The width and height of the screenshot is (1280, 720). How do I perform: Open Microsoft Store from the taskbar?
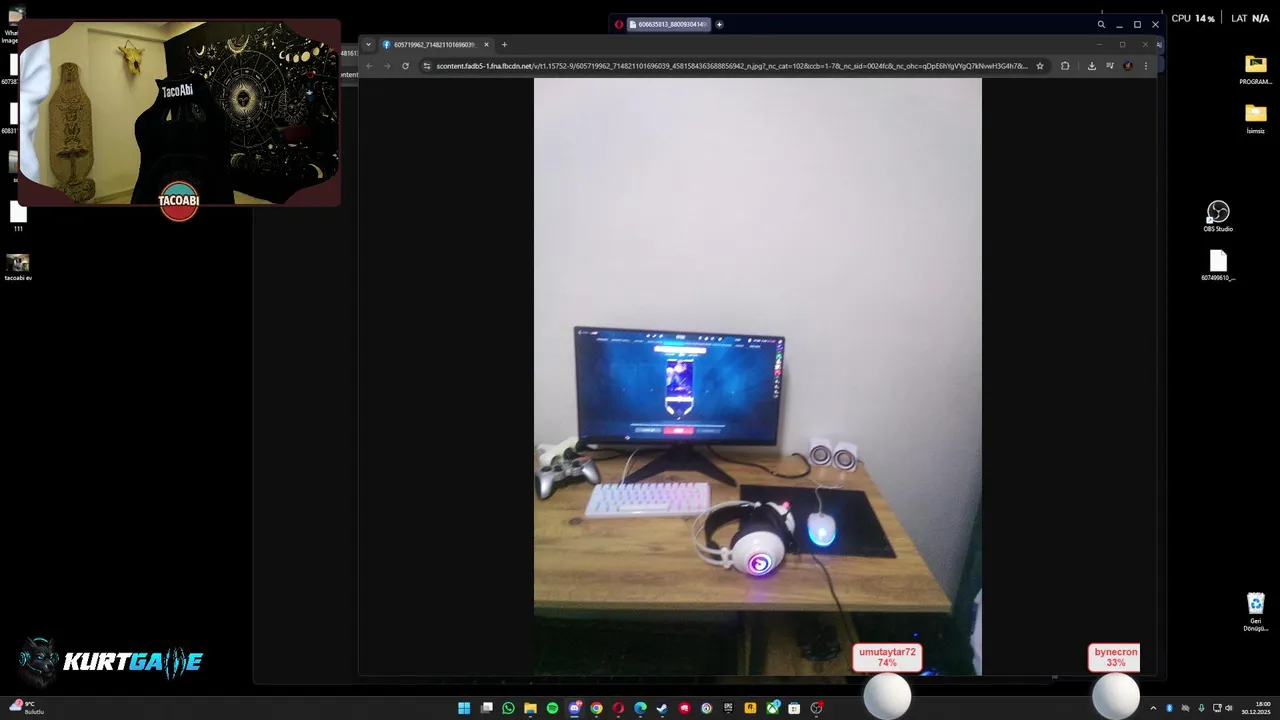tap(794, 708)
